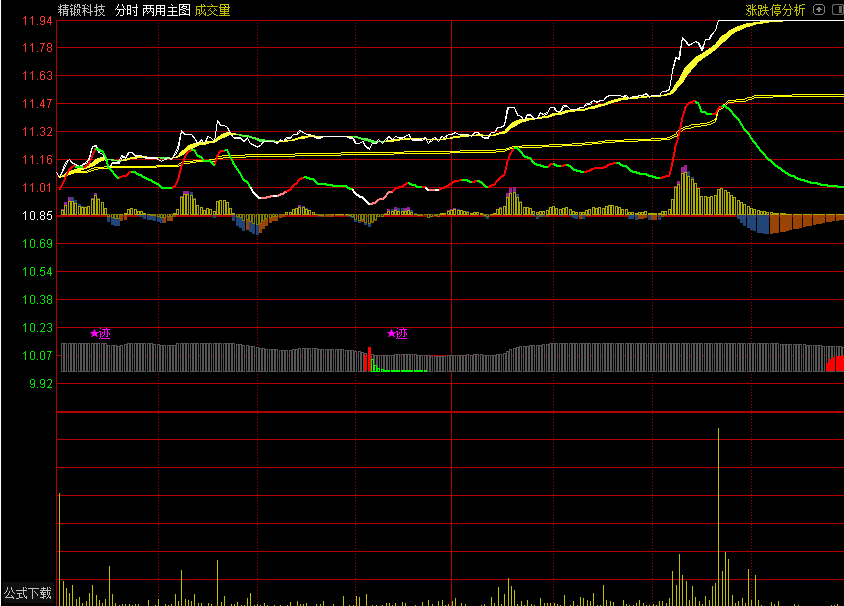Click the 10.23 price axis label
Viewport: 844px width, 606px height.
(37, 328)
